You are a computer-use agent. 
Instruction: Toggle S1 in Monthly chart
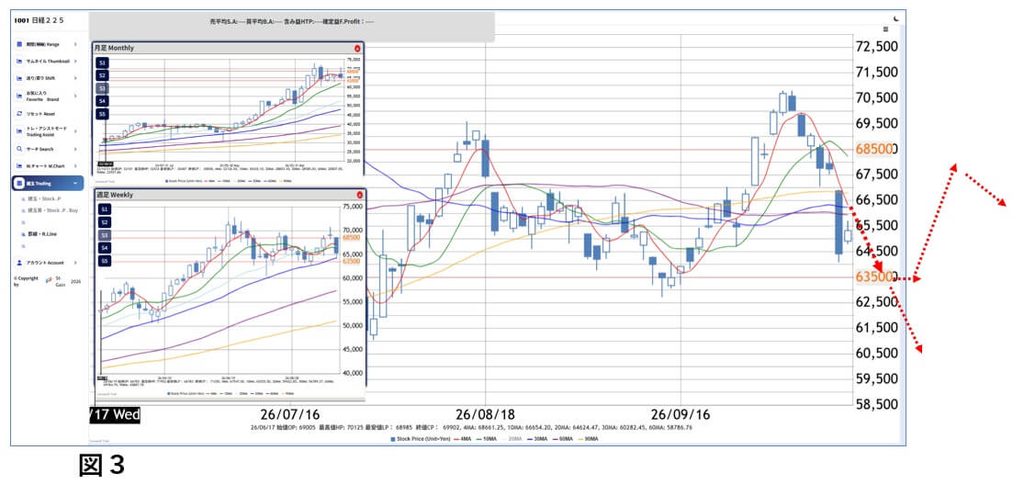click(102, 63)
